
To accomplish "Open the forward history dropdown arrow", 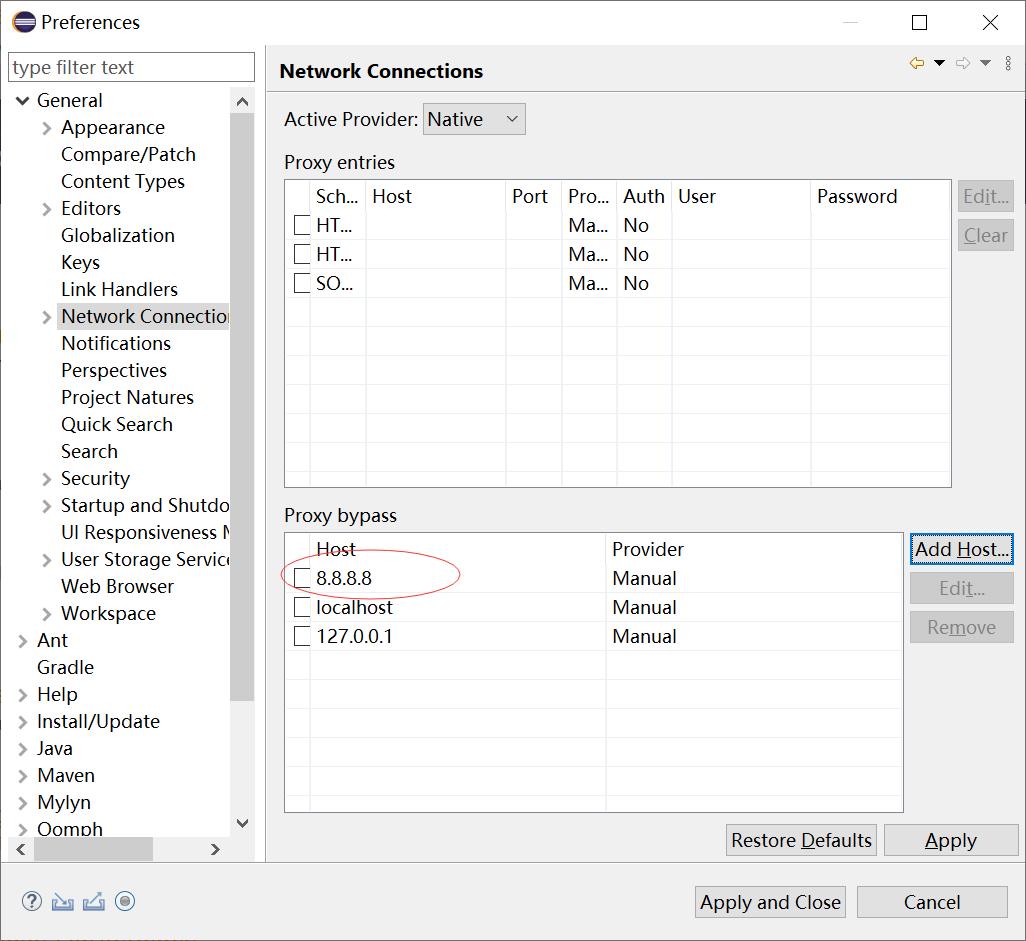I will point(985,63).
